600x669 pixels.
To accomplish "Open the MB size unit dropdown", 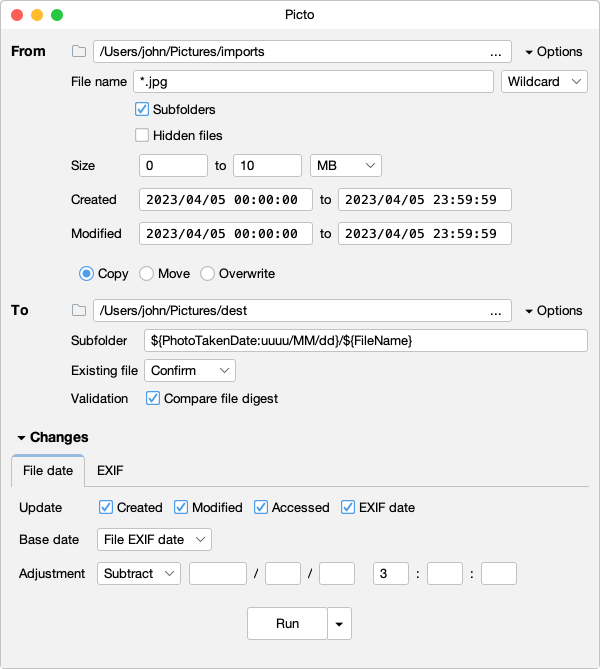I will [x=346, y=166].
